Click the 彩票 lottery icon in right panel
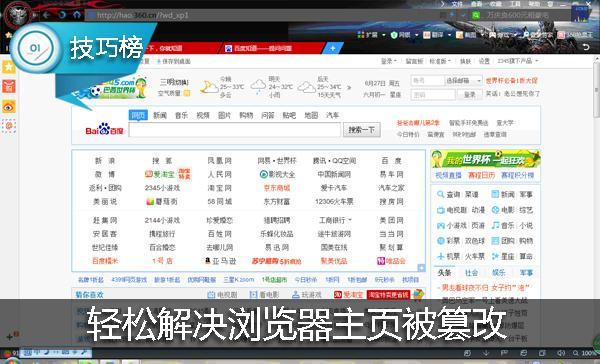The height and width of the screenshot is (364, 600). pyautogui.click(x=440, y=241)
